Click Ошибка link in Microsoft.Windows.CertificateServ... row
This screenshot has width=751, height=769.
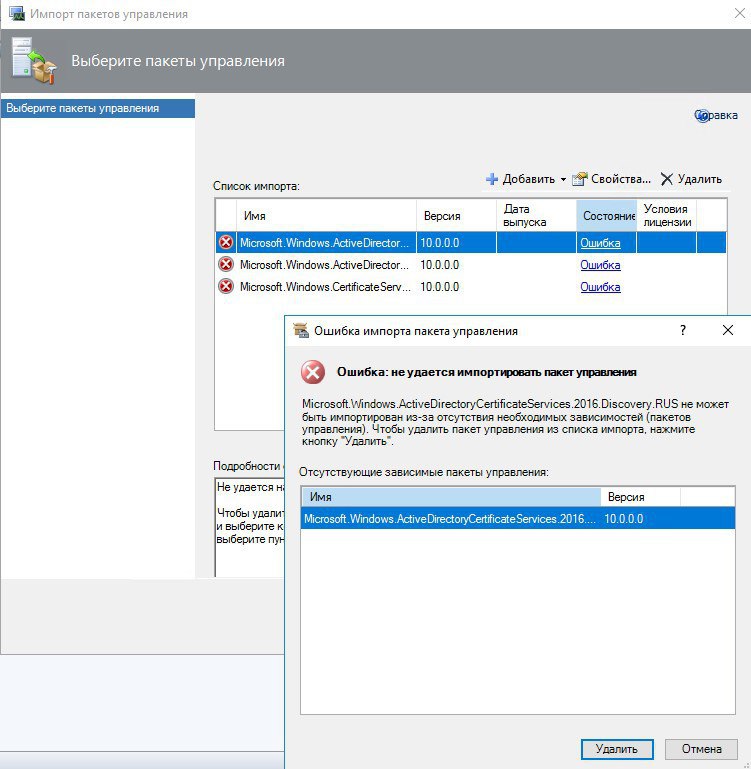(600, 287)
